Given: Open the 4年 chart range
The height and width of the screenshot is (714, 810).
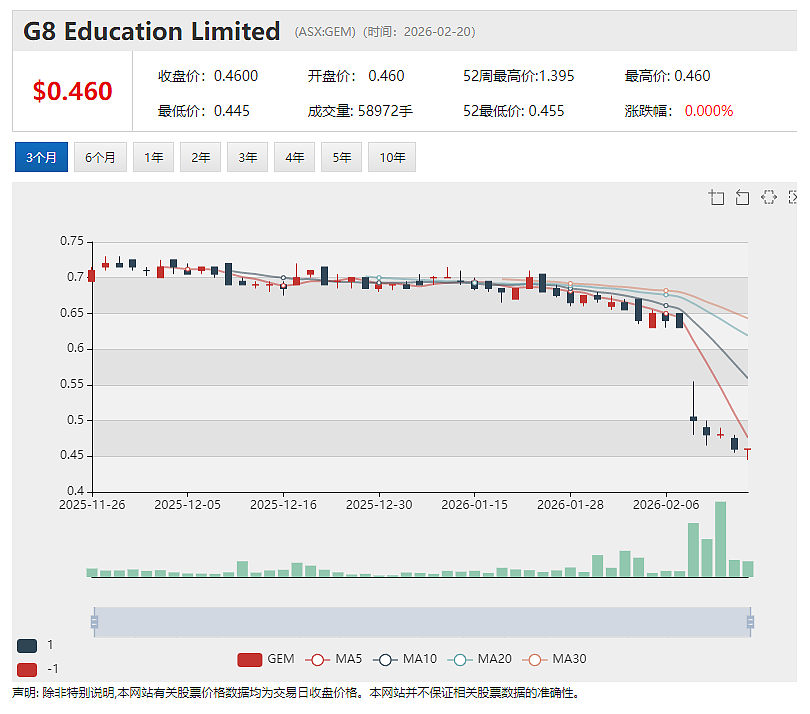Looking at the screenshot, I should 294,157.
